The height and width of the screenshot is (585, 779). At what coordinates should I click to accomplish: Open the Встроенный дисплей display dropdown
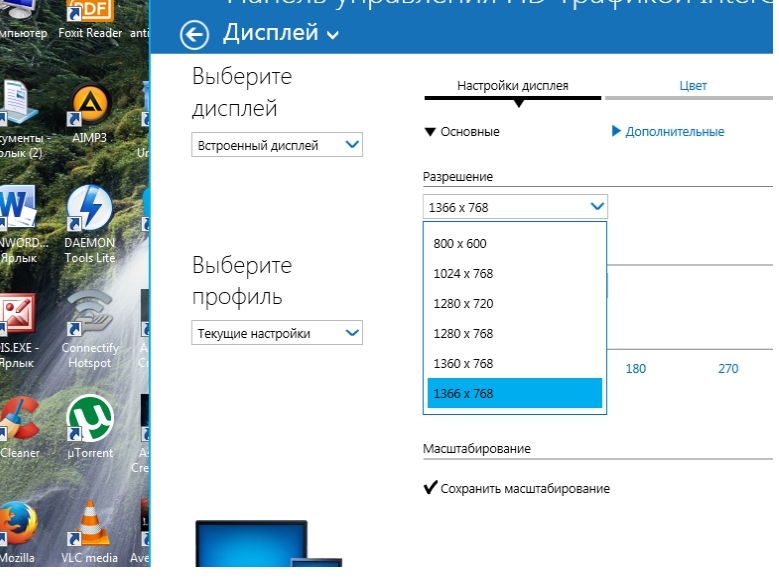pos(277,145)
